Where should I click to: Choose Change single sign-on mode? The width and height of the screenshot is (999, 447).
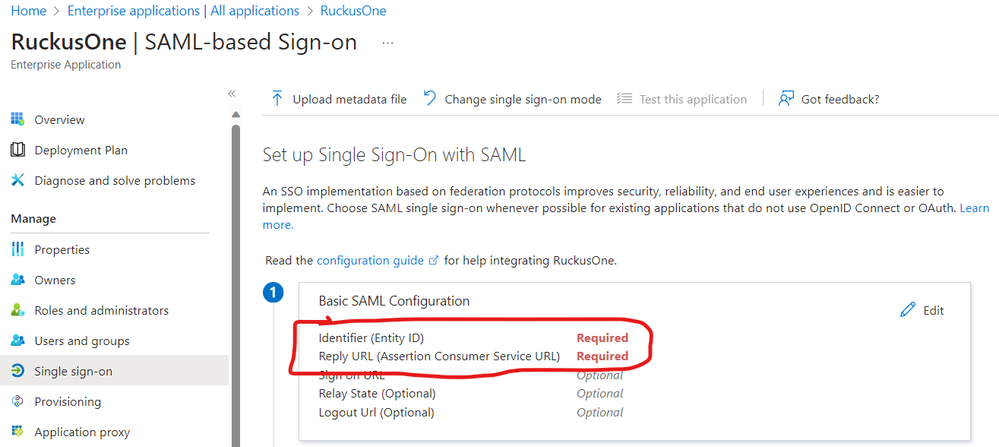(x=512, y=99)
